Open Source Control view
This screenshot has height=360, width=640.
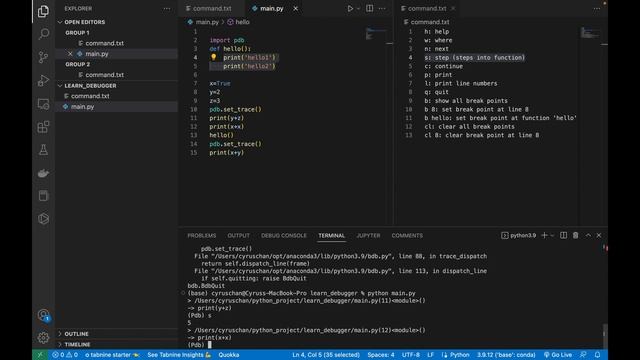(x=43, y=57)
